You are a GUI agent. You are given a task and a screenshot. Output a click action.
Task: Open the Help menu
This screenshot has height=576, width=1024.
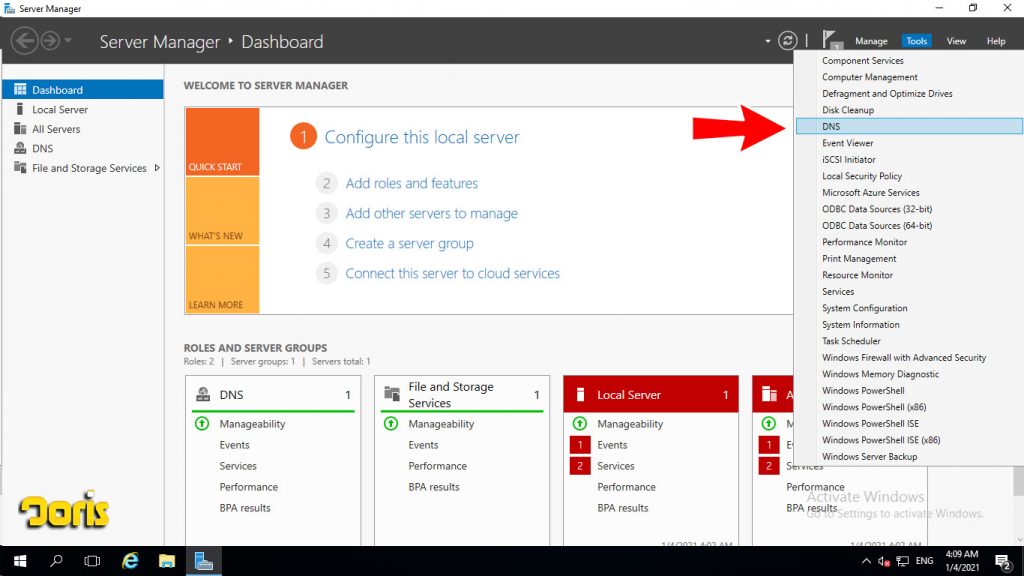(996, 40)
